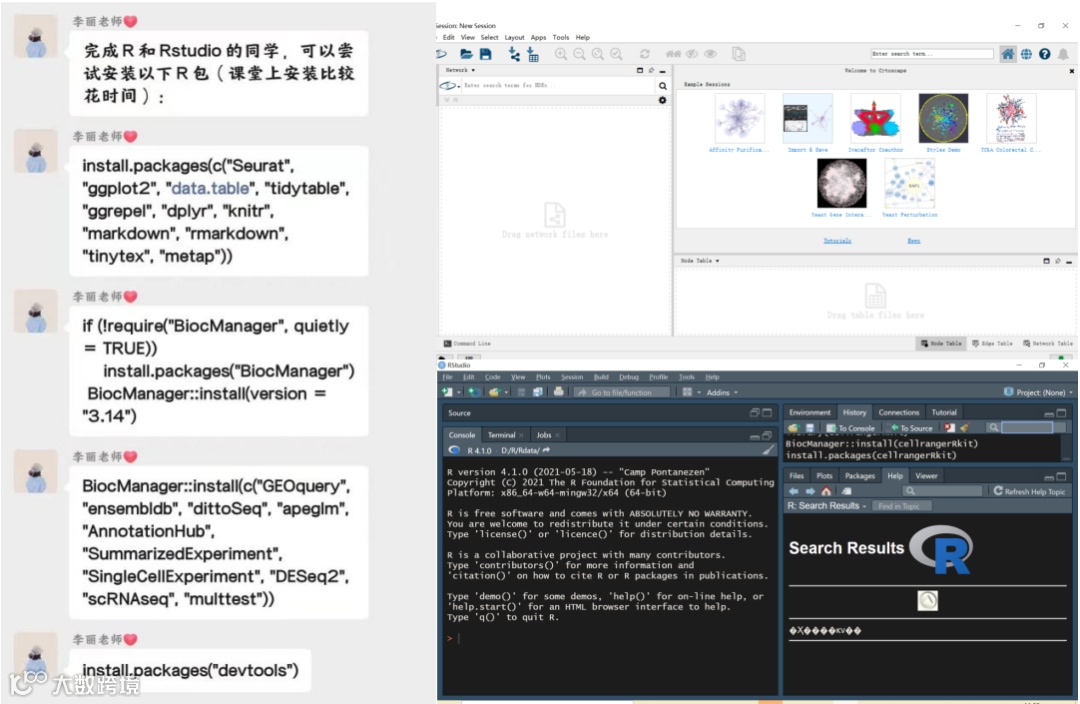The width and height of the screenshot is (1080, 704).
Task: New network from selection icon in Cytoscape
Action: tap(738, 54)
